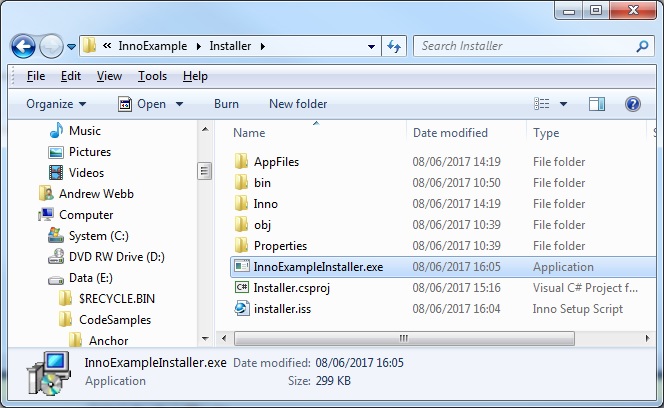
Task: Toggle the preview pane
Action: click(597, 104)
